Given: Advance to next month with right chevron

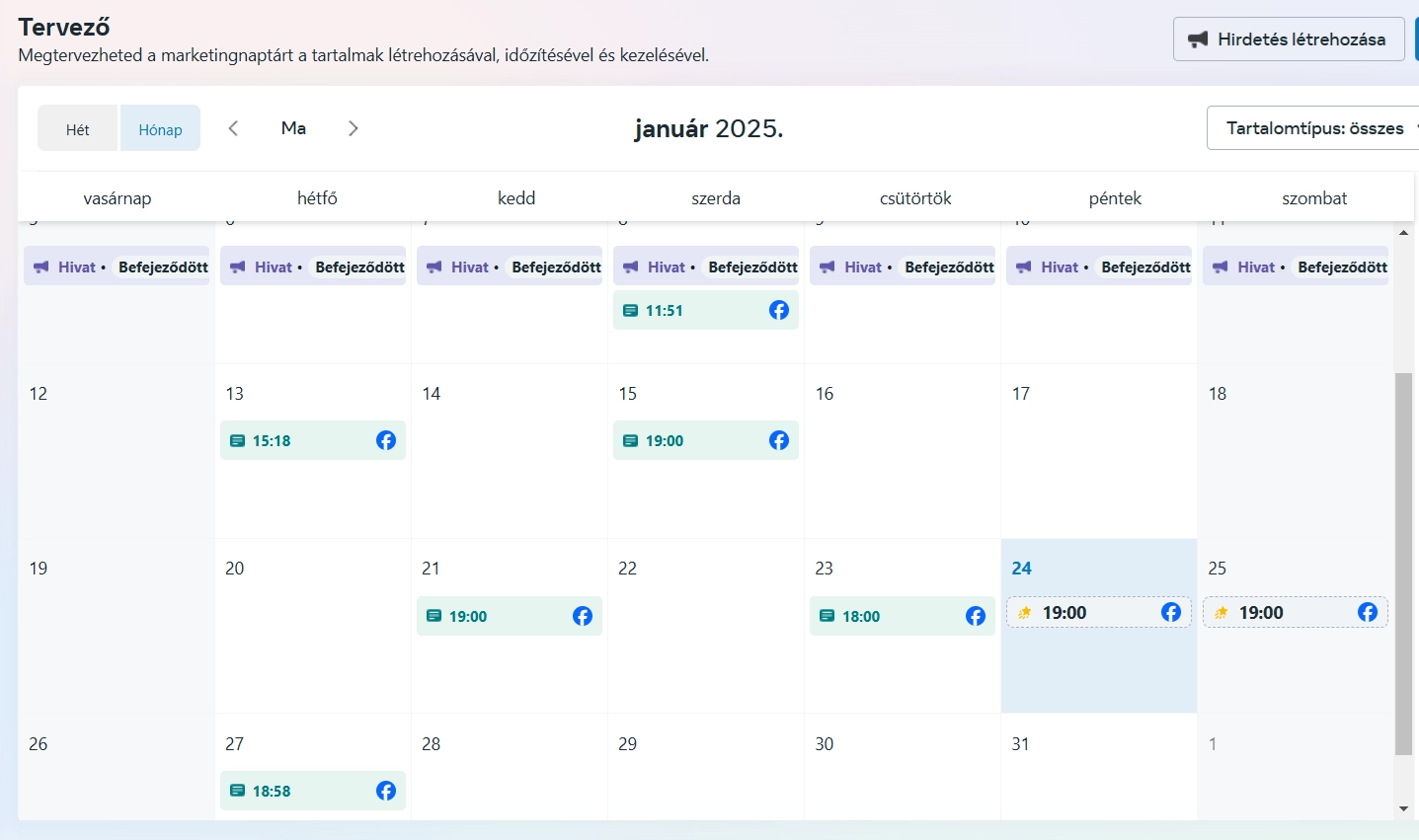Looking at the screenshot, I should click(x=354, y=128).
